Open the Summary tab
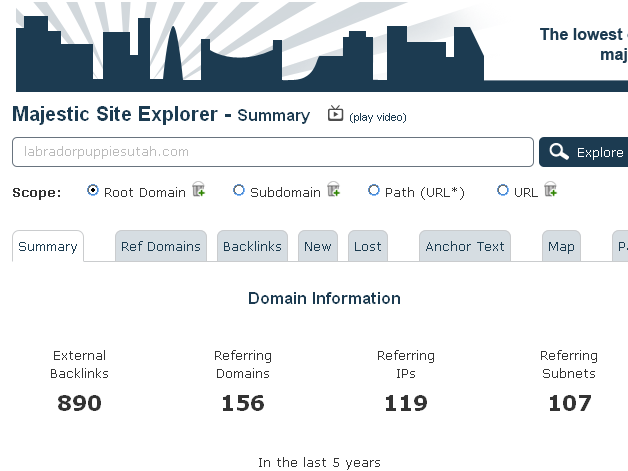This screenshot has width=628, height=471. click(x=48, y=246)
